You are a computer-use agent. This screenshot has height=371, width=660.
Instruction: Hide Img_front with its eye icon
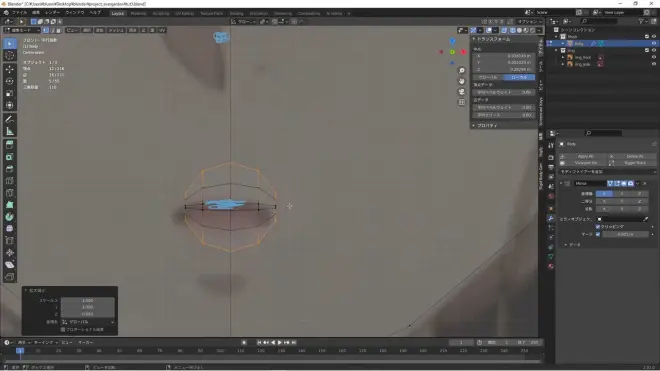point(654,57)
